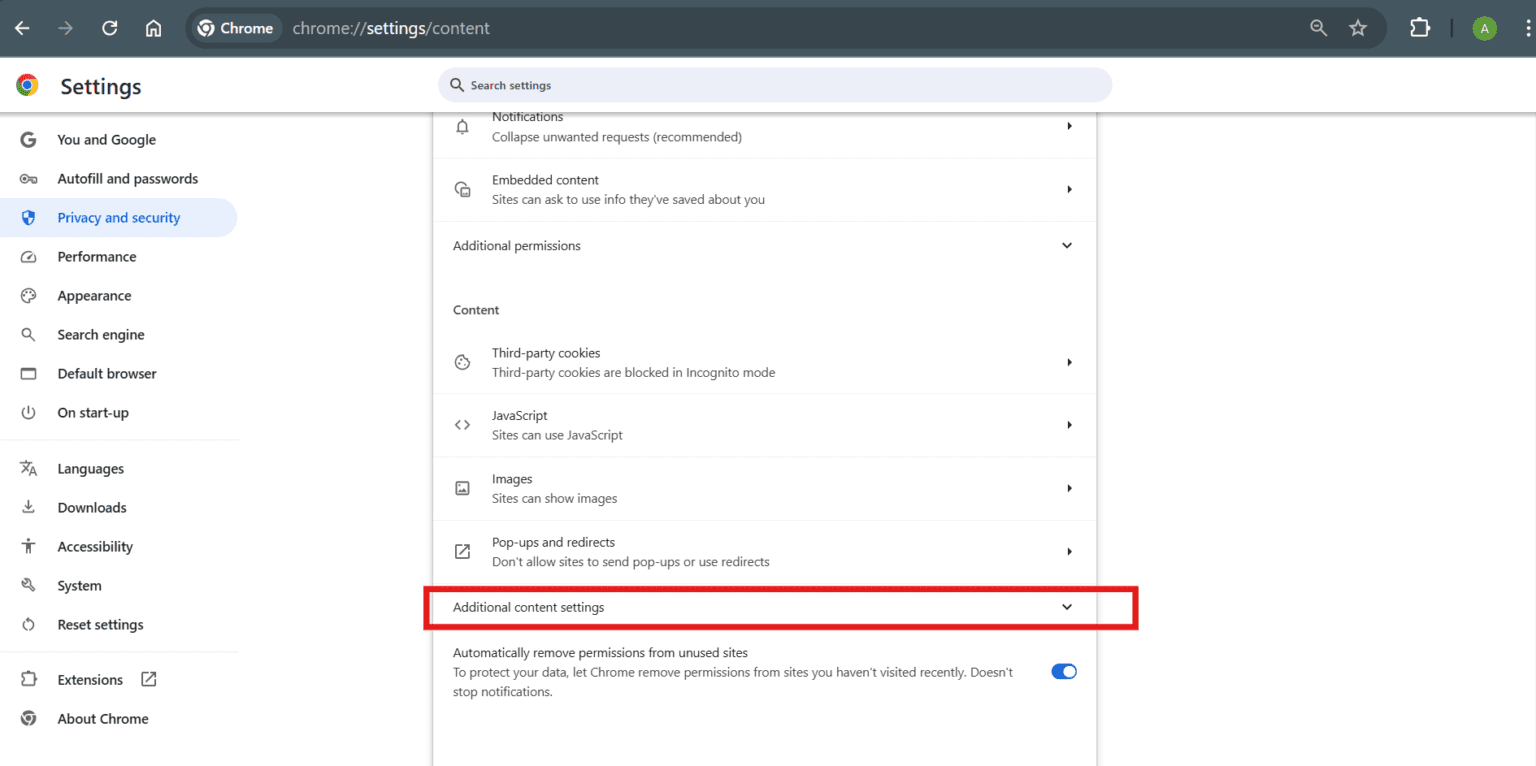The width and height of the screenshot is (1536, 766).
Task: Click the bookmark star icon
Action: click(1358, 27)
